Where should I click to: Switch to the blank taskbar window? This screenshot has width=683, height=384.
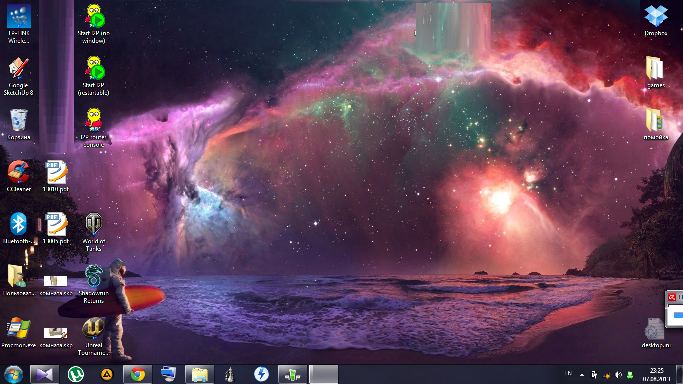pos(323,374)
